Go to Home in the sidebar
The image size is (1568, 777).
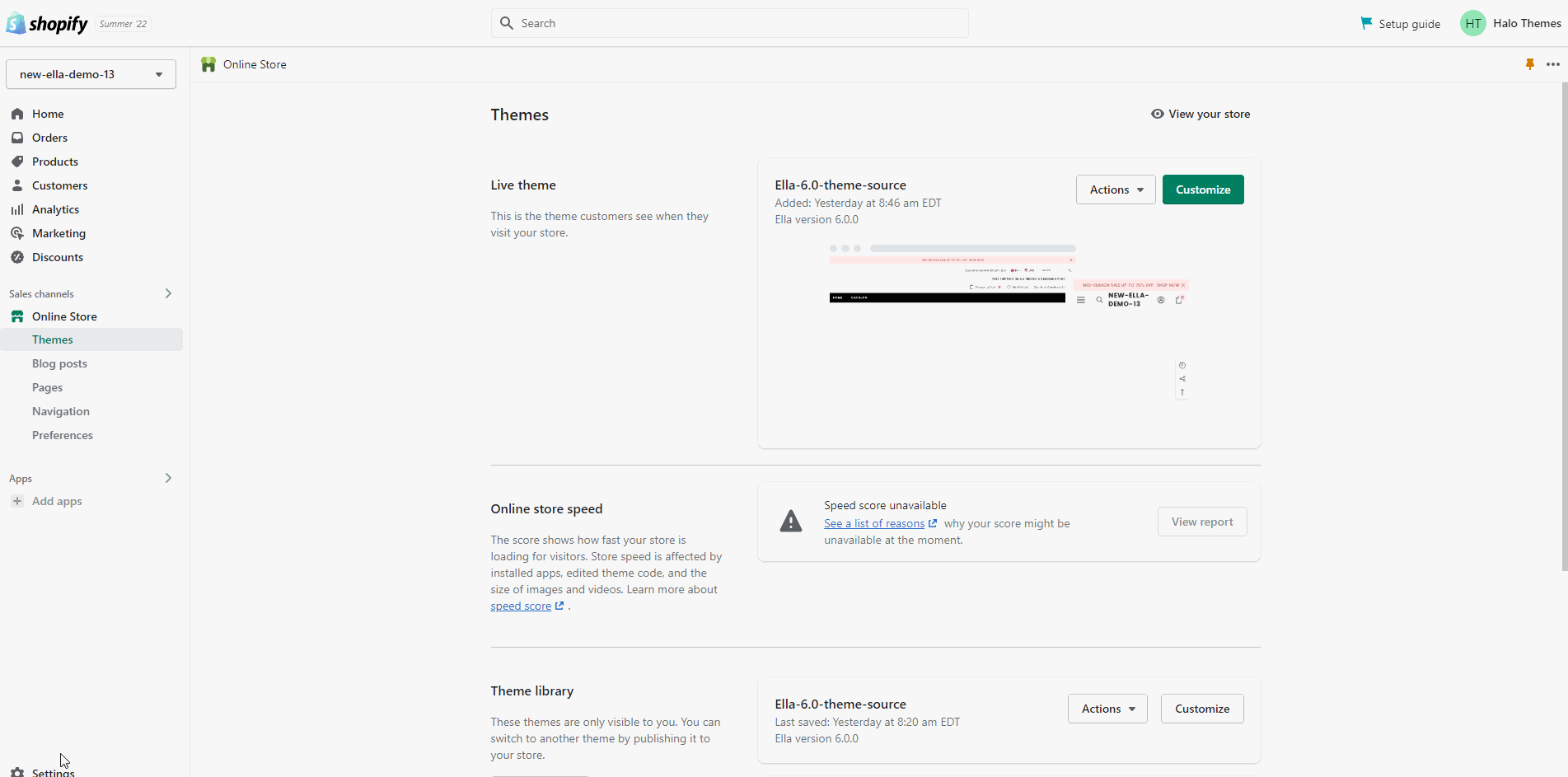coord(48,114)
